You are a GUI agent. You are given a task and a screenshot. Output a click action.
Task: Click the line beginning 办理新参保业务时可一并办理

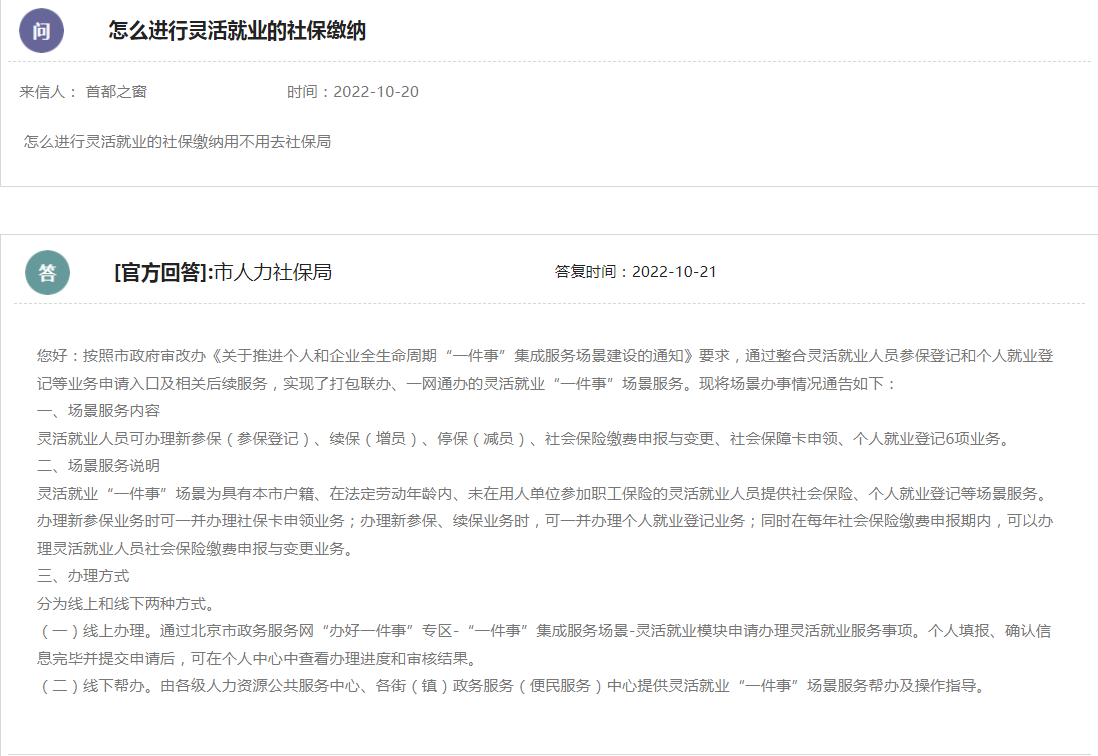pos(545,521)
